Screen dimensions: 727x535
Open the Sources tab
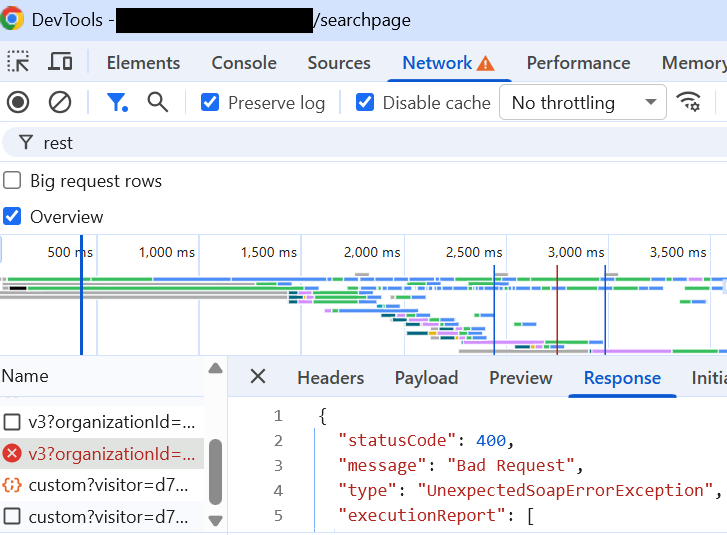point(339,63)
